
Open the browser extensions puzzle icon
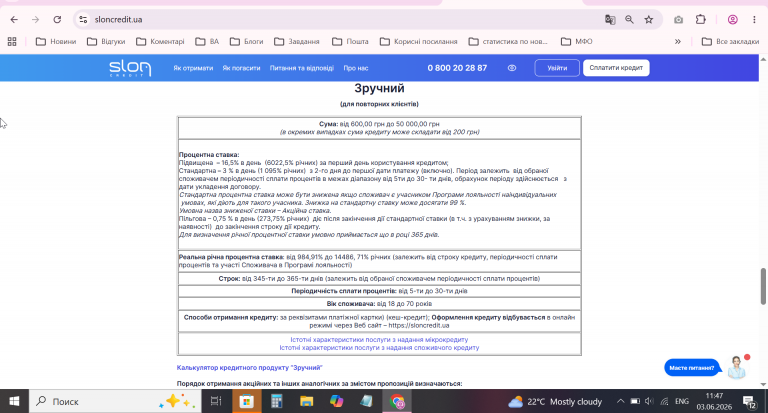[x=701, y=20]
